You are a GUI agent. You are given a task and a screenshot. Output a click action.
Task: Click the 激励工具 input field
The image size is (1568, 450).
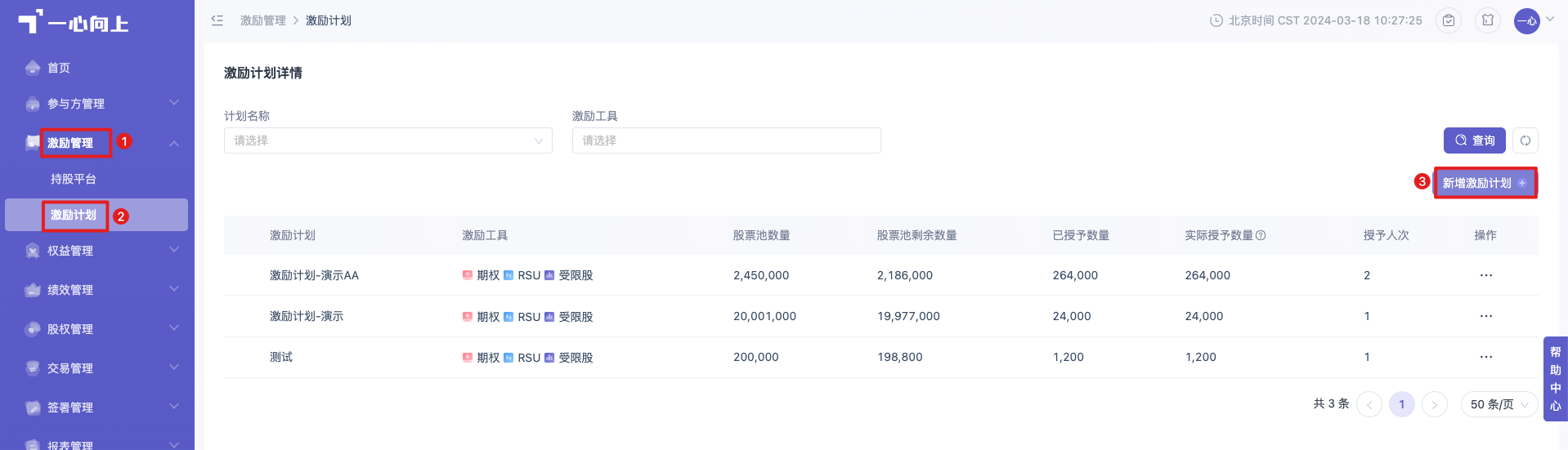[727, 140]
